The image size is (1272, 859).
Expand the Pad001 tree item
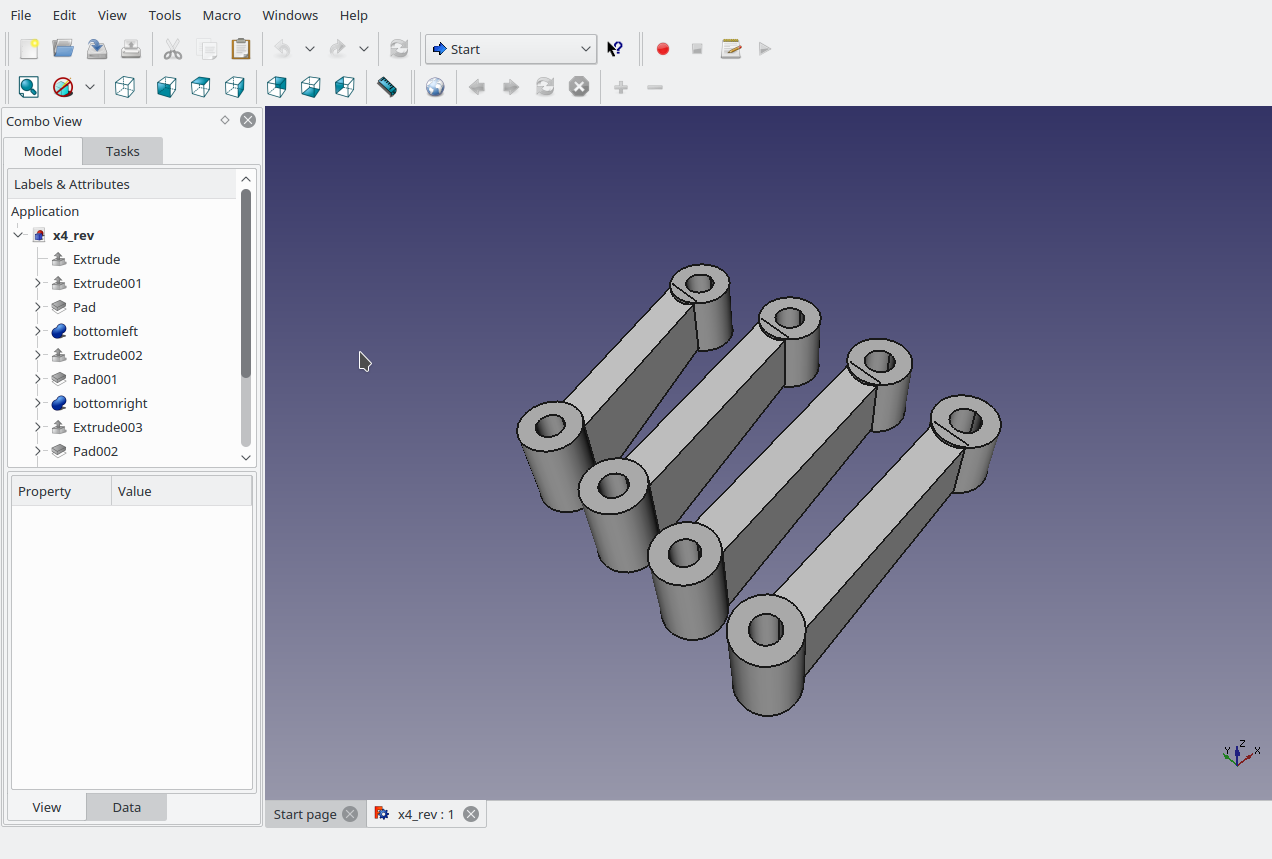tap(38, 379)
